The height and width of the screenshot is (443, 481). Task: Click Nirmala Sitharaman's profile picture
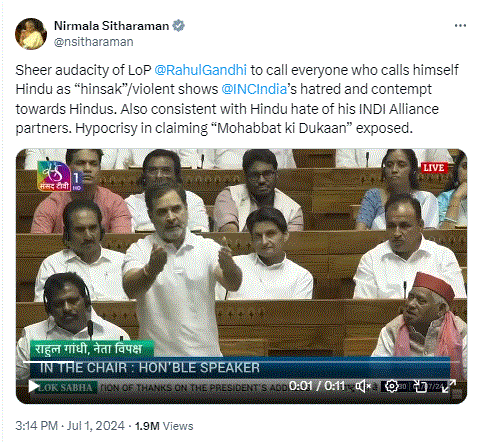coord(31,34)
